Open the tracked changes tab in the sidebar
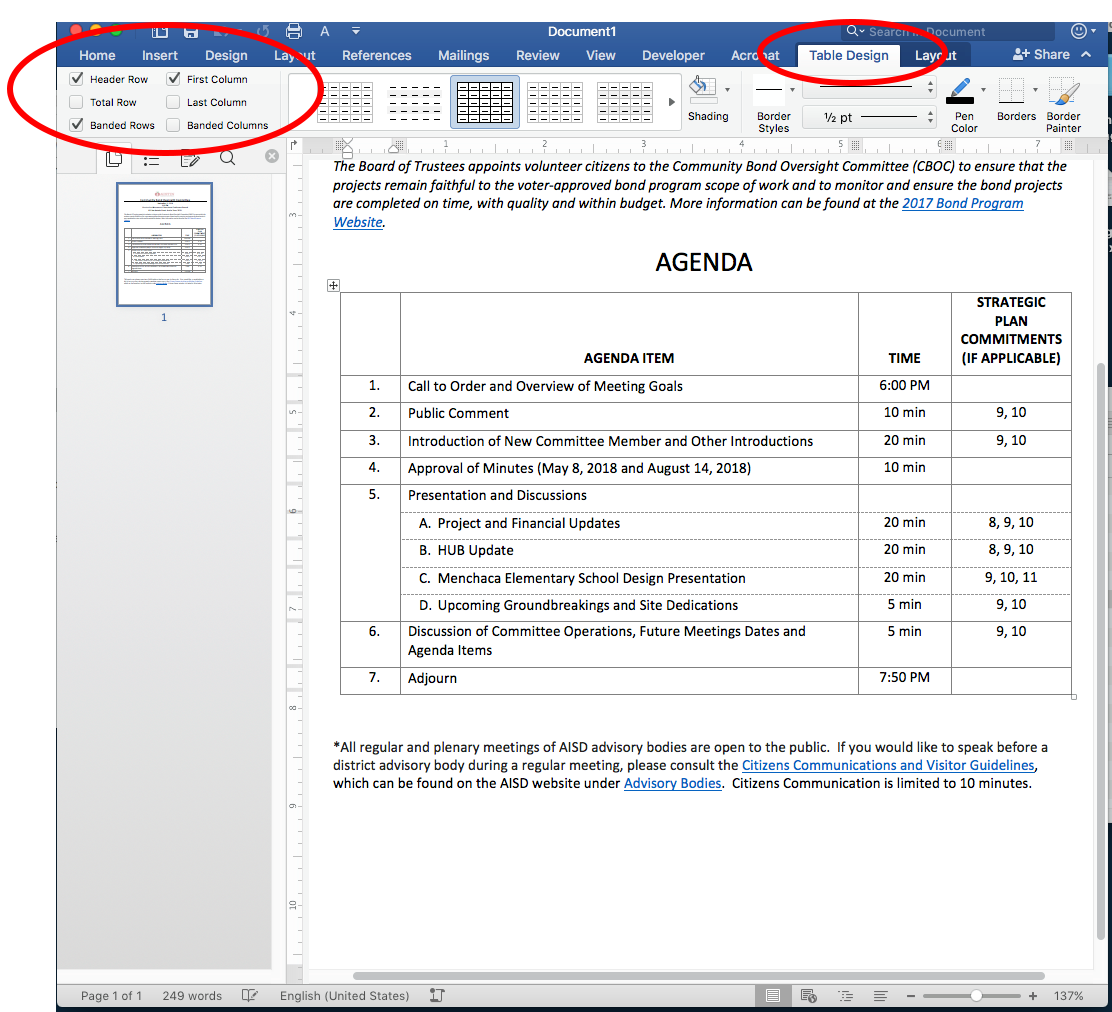This screenshot has width=1112, height=1012. point(189,158)
